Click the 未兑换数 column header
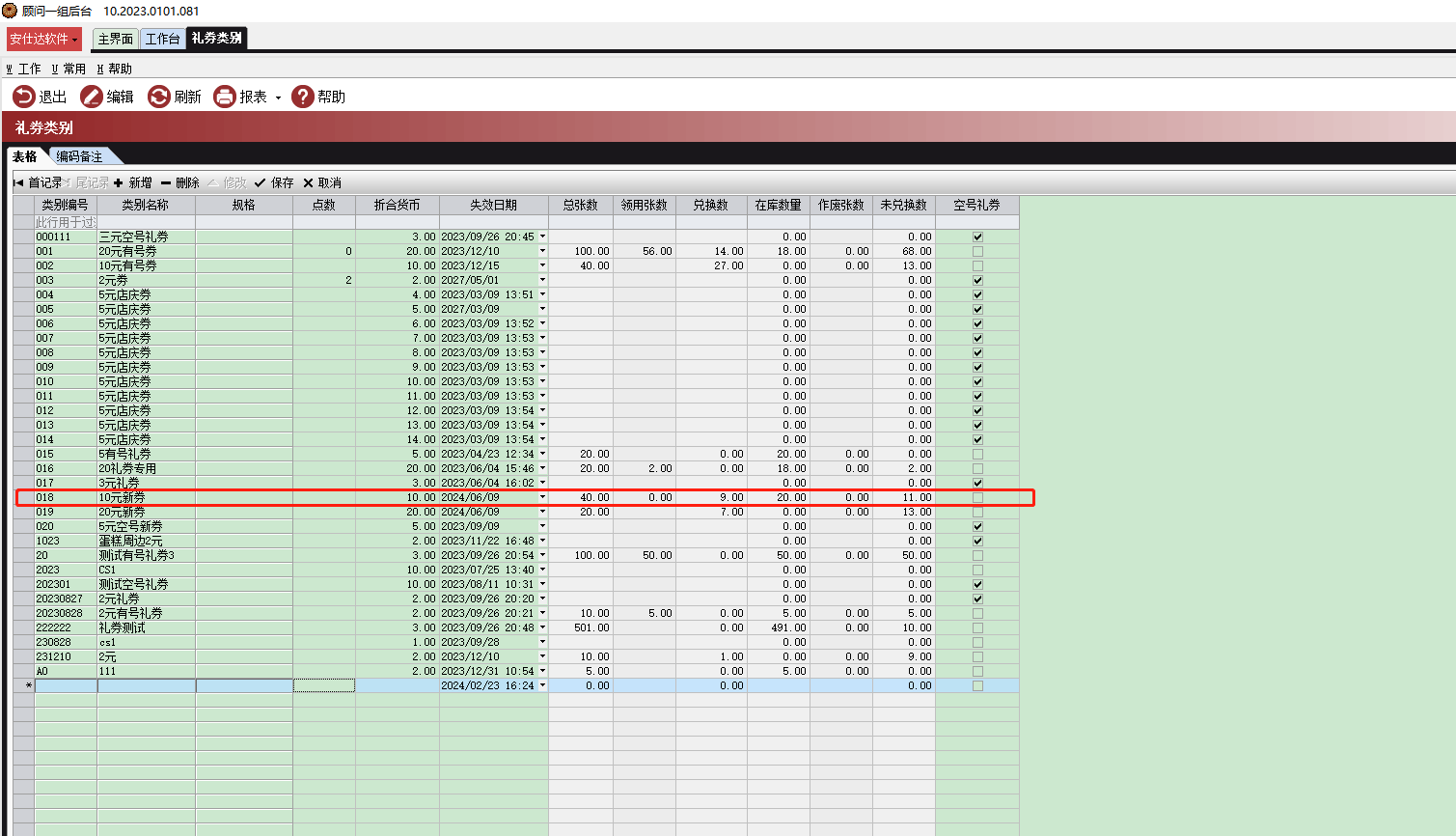This screenshot has height=836, width=1456. [x=904, y=205]
